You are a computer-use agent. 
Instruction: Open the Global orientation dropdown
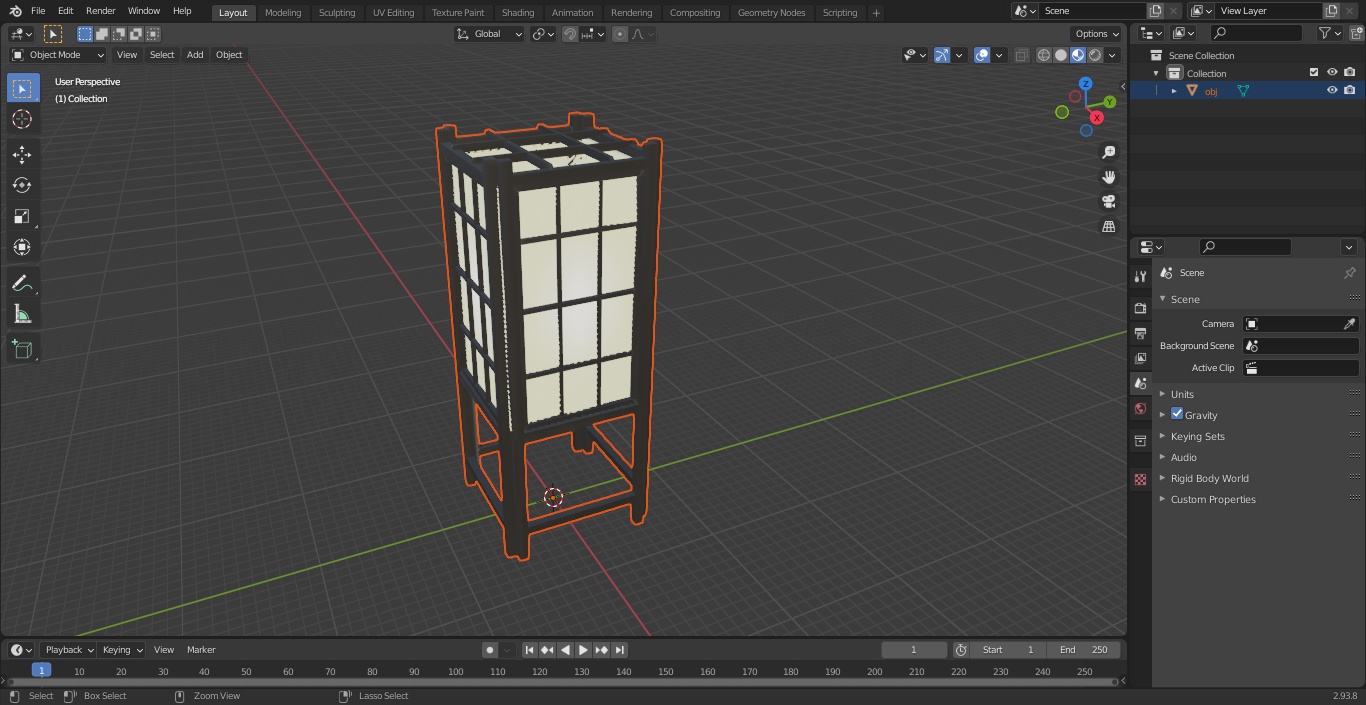490,34
